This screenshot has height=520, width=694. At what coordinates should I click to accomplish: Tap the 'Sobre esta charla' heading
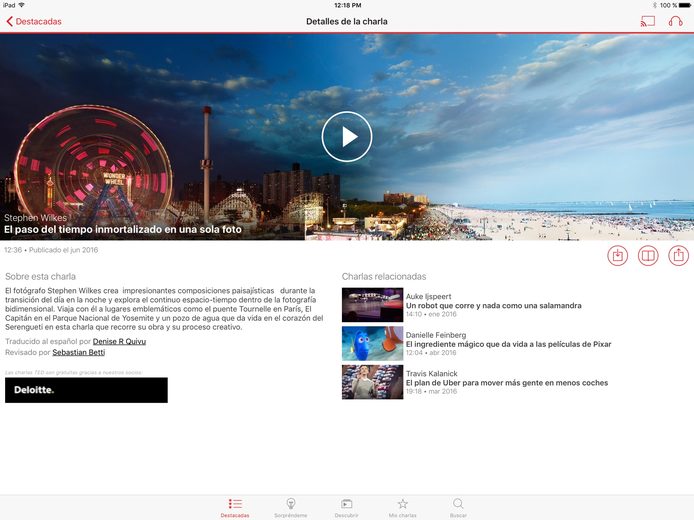(40, 277)
